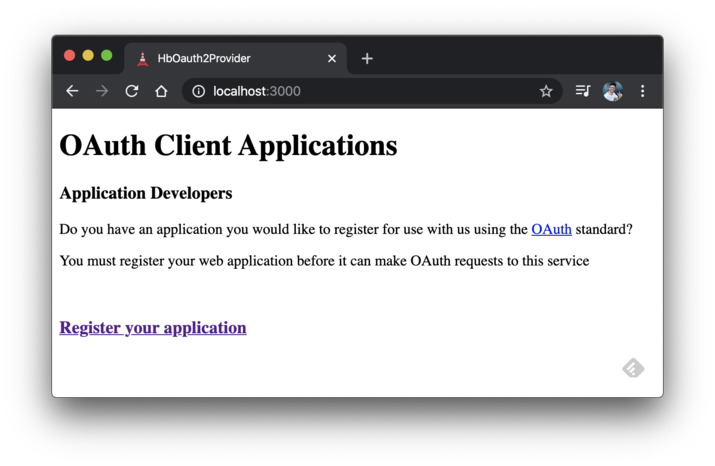Click the Feedly icon at the page corner
Image resolution: width=715 pixels, height=466 pixels.
coord(633,369)
